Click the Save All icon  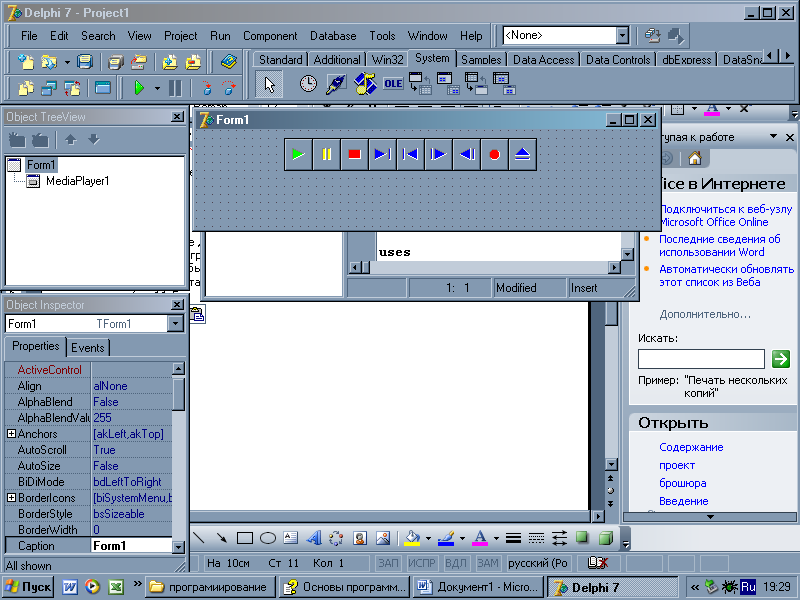(x=116, y=62)
